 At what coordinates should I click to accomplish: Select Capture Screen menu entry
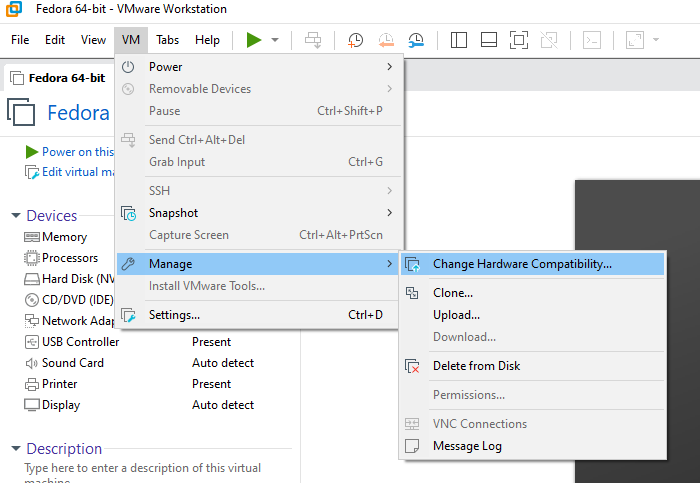259,235
